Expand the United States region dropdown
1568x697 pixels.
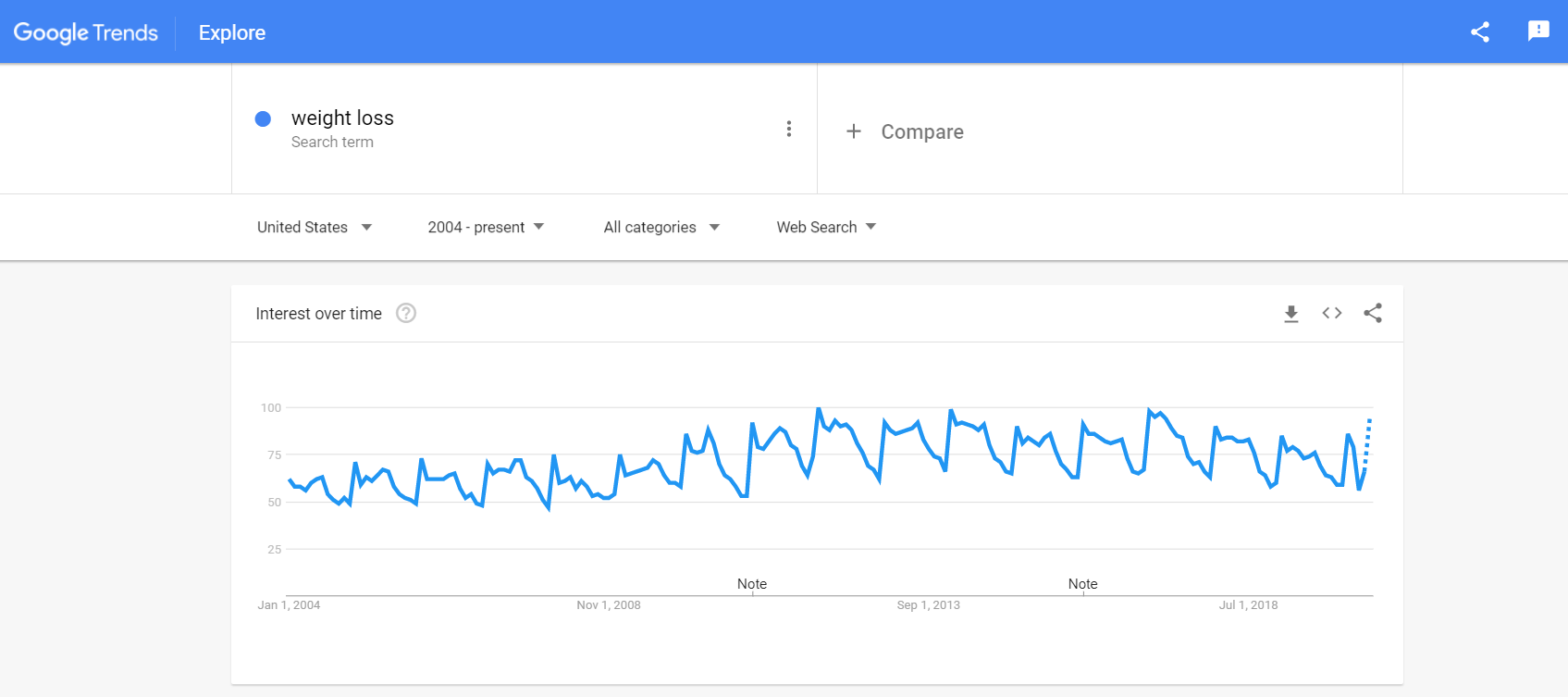tap(315, 227)
